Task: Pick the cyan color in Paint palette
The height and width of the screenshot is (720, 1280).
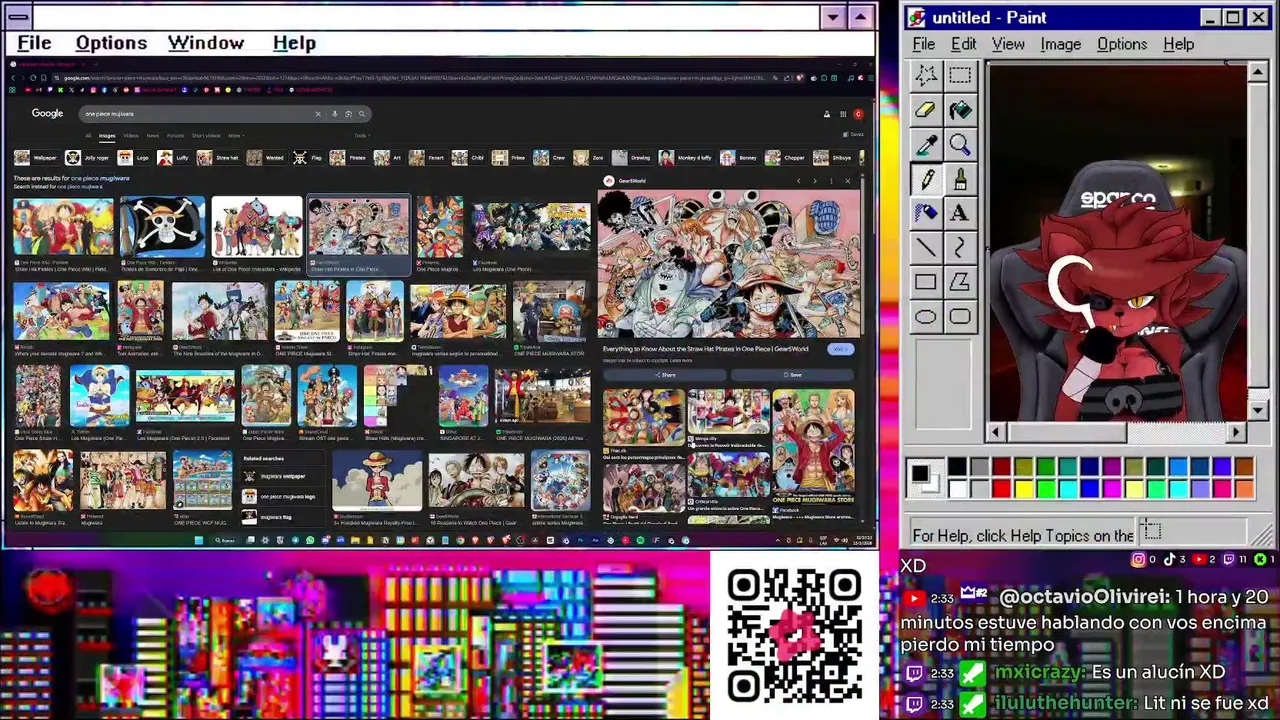Action: tap(1068, 489)
